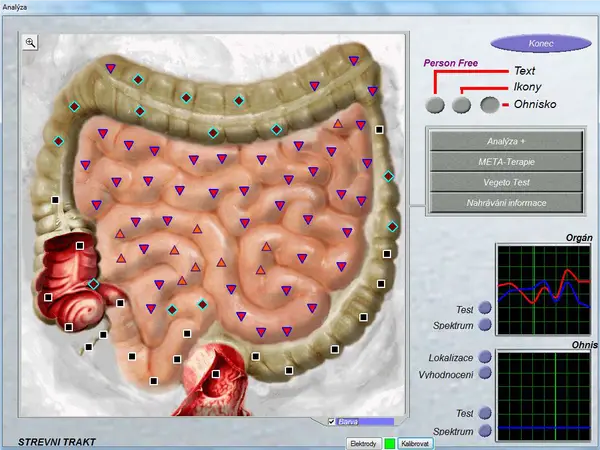
Task: Select META-Terapie option
Action: tap(506, 161)
